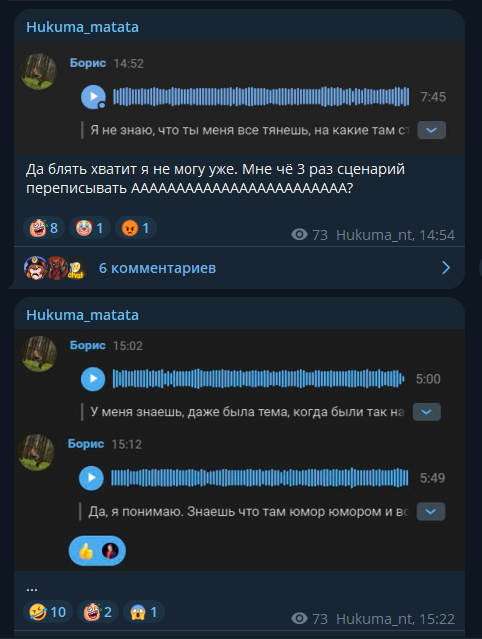
Task: Play the 5:00 voice message from Борис
Action: pyautogui.click(x=93, y=379)
